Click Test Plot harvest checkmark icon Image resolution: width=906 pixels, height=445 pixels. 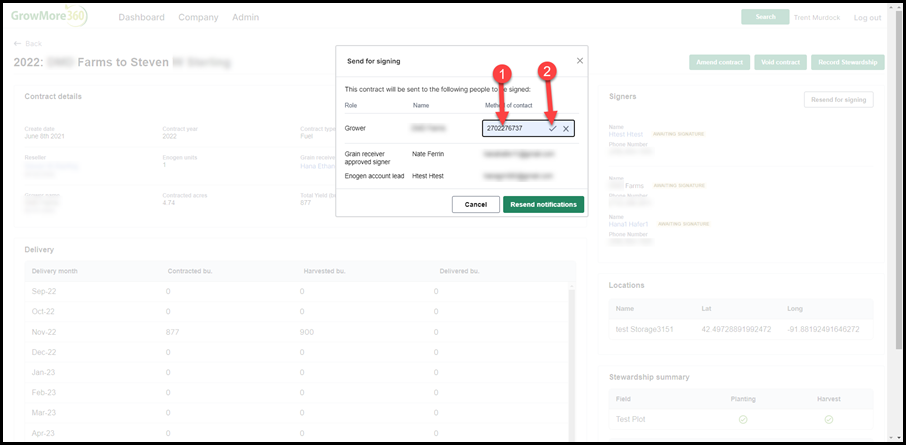829,420
